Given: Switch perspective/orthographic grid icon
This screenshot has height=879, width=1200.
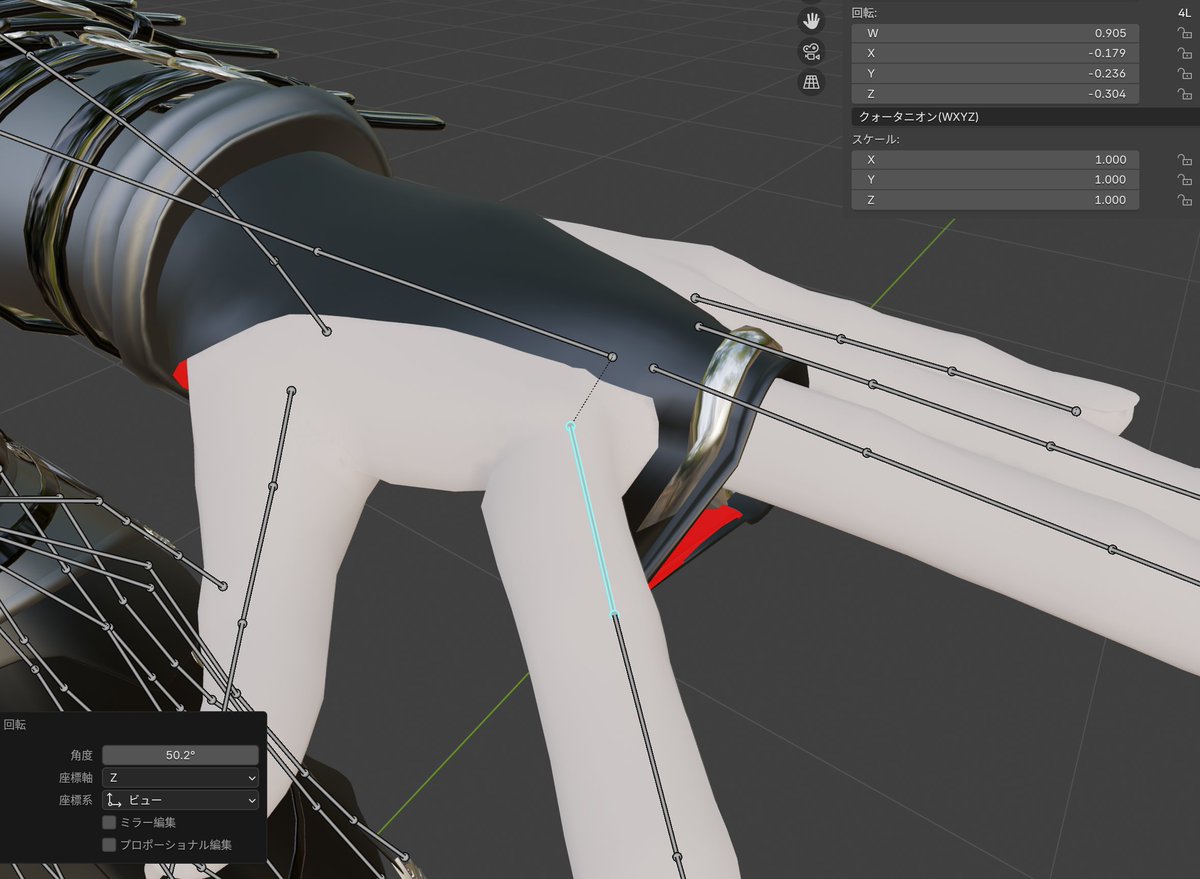Looking at the screenshot, I should pos(811,82).
